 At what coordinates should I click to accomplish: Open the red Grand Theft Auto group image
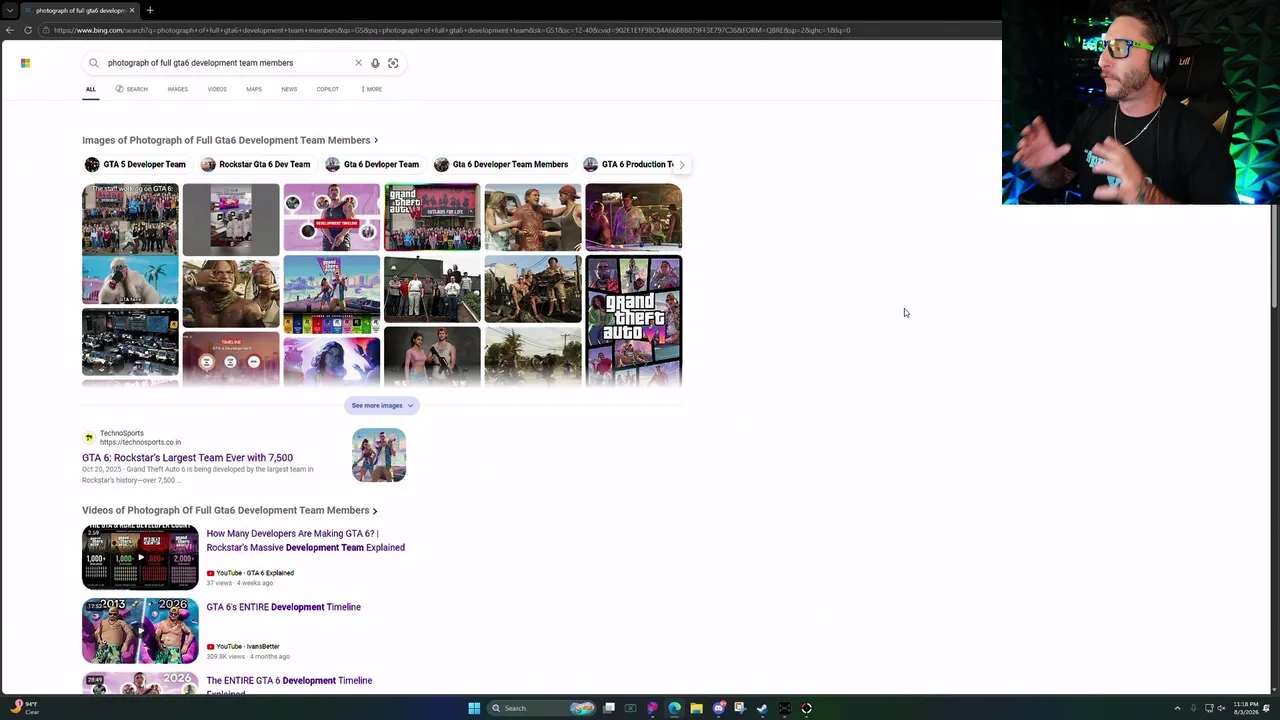(432, 217)
